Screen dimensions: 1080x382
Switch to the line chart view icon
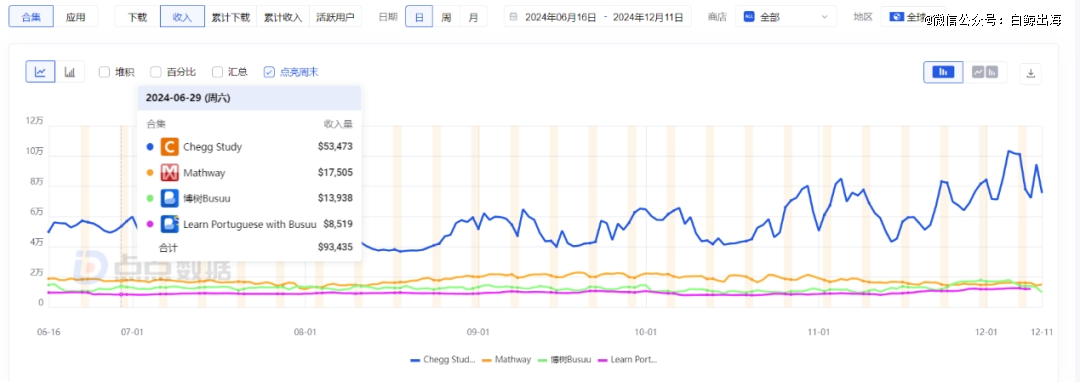tap(41, 72)
